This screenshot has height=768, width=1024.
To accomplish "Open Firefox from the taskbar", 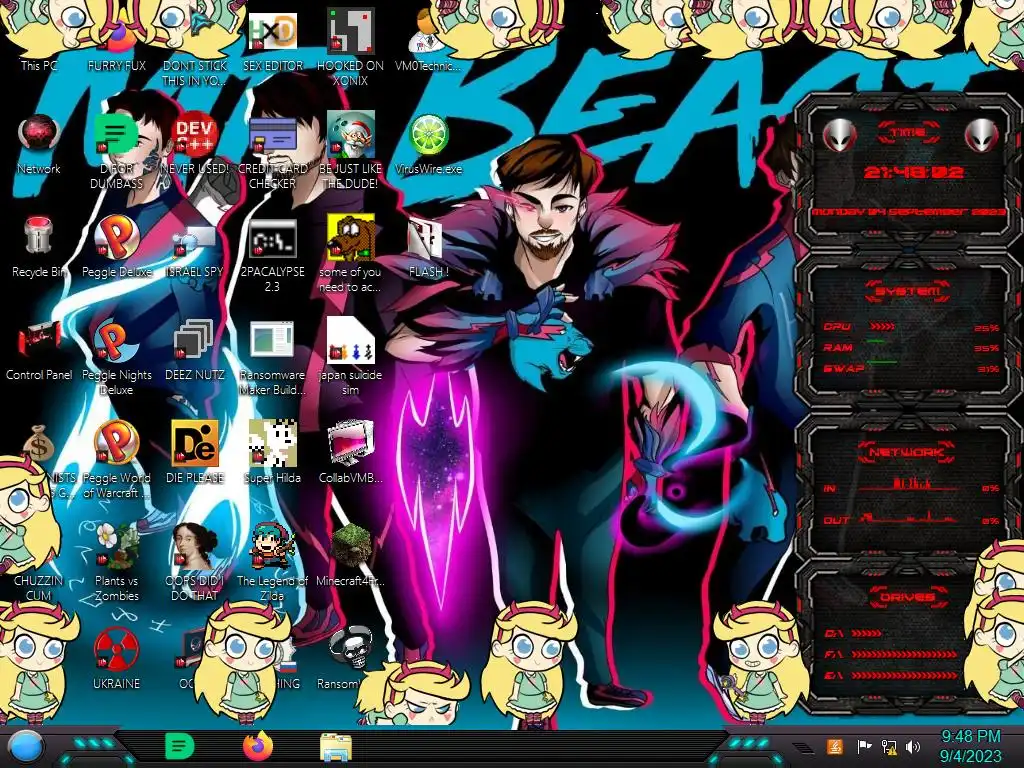I will click(258, 747).
